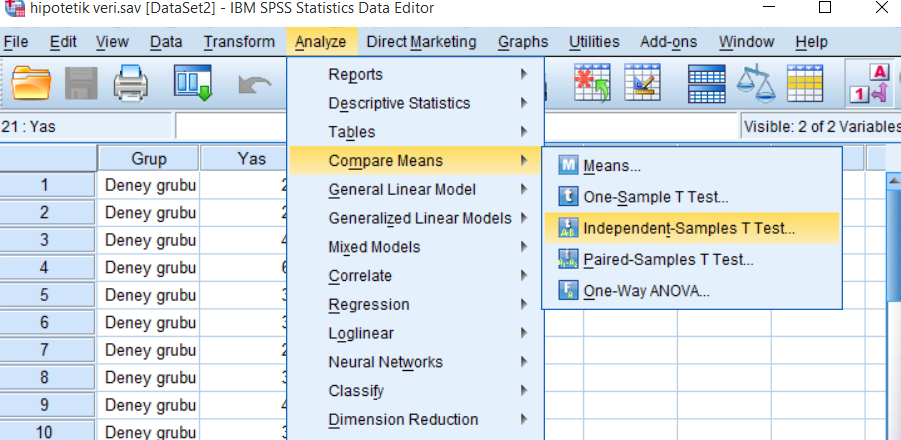This screenshot has width=901, height=440.
Task: Expand the Generalized Linear Models submenu
Action: click(416, 218)
